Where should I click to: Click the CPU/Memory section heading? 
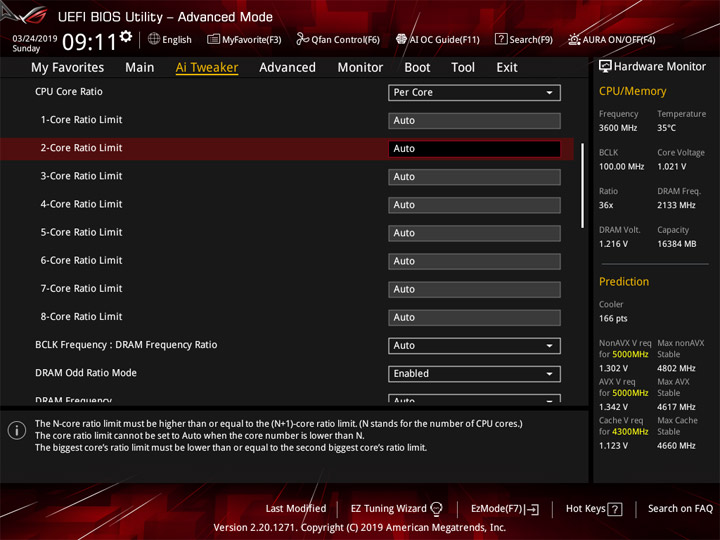click(632, 91)
